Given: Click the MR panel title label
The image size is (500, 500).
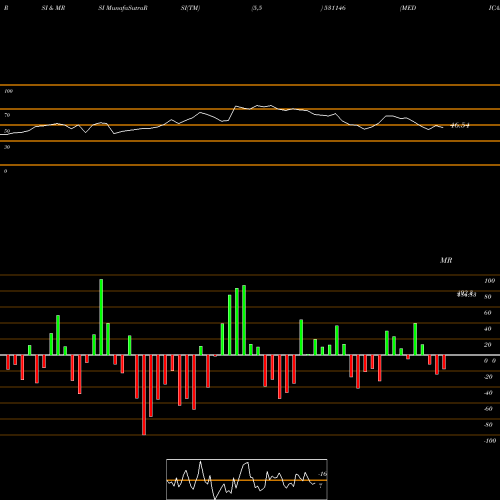Looking at the screenshot, I should coord(446,260).
